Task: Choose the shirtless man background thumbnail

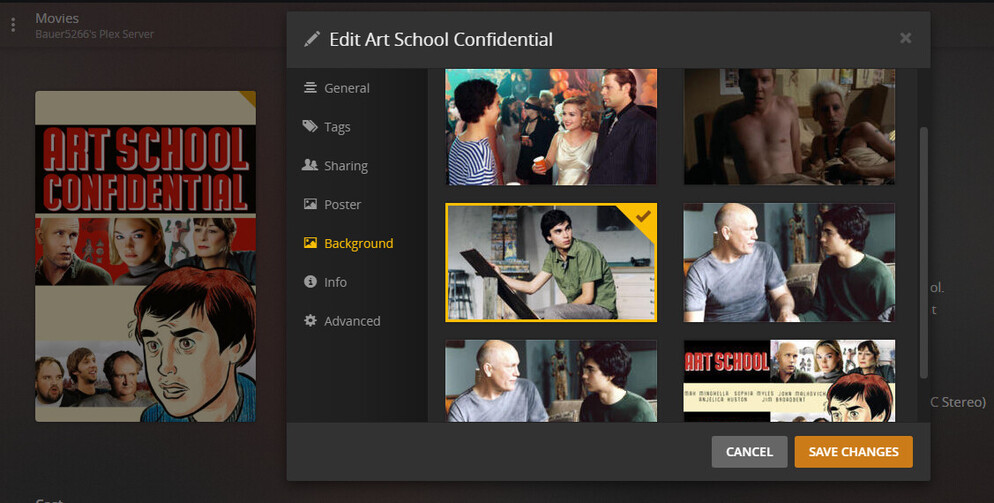Action: pos(789,127)
